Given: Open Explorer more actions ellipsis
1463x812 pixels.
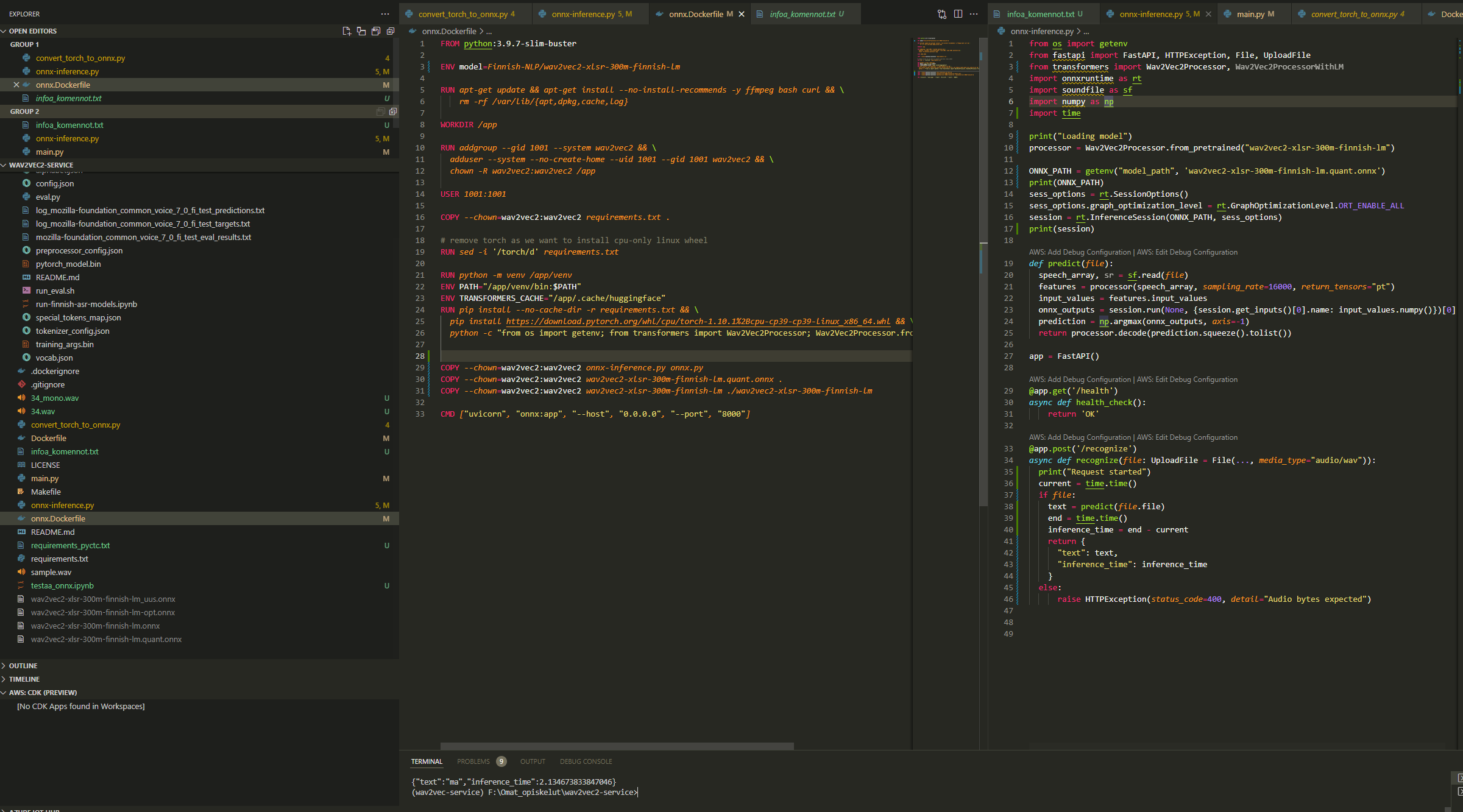Looking at the screenshot, I should (x=385, y=14).
